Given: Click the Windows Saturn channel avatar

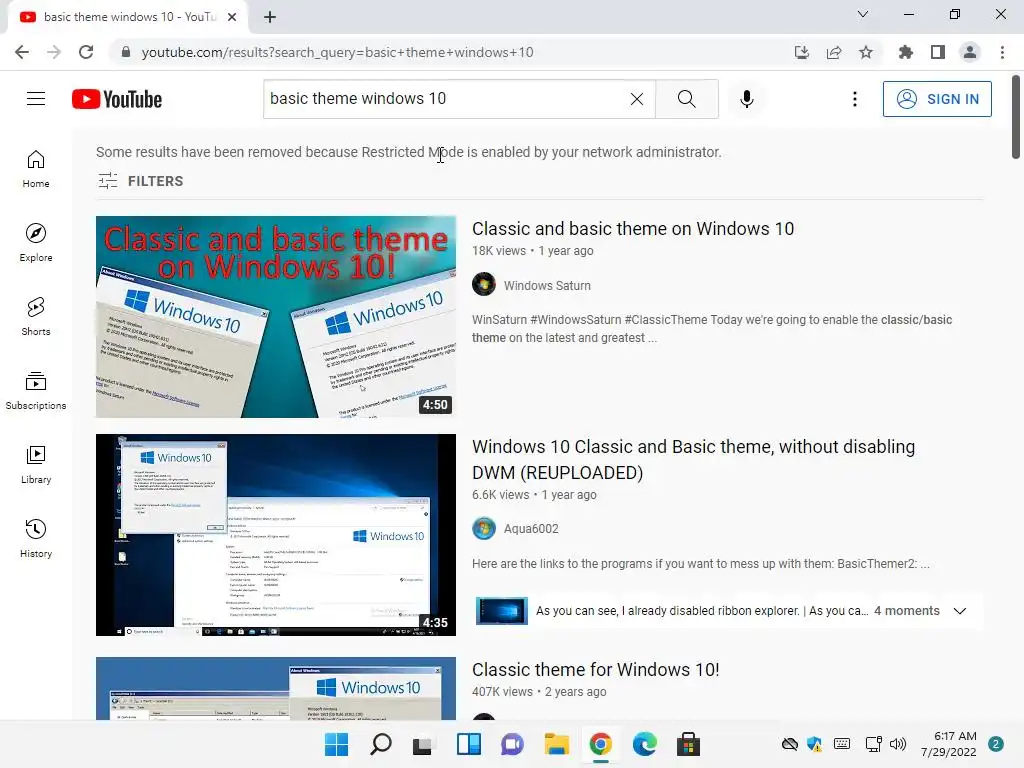Looking at the screenshot, I should point(484,285).
